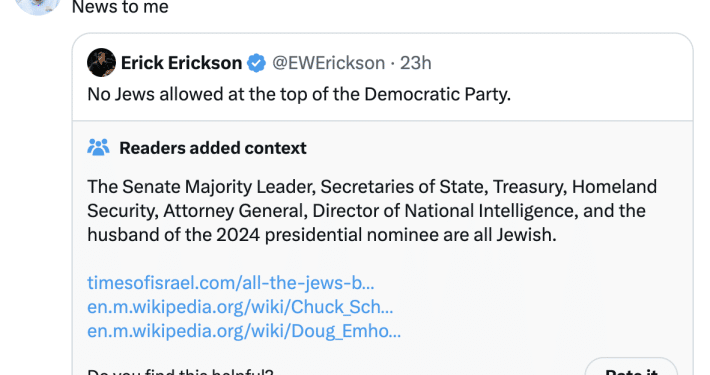Click the Rate it button
This screenshot has width=710, height=375.
coord(631,369)
